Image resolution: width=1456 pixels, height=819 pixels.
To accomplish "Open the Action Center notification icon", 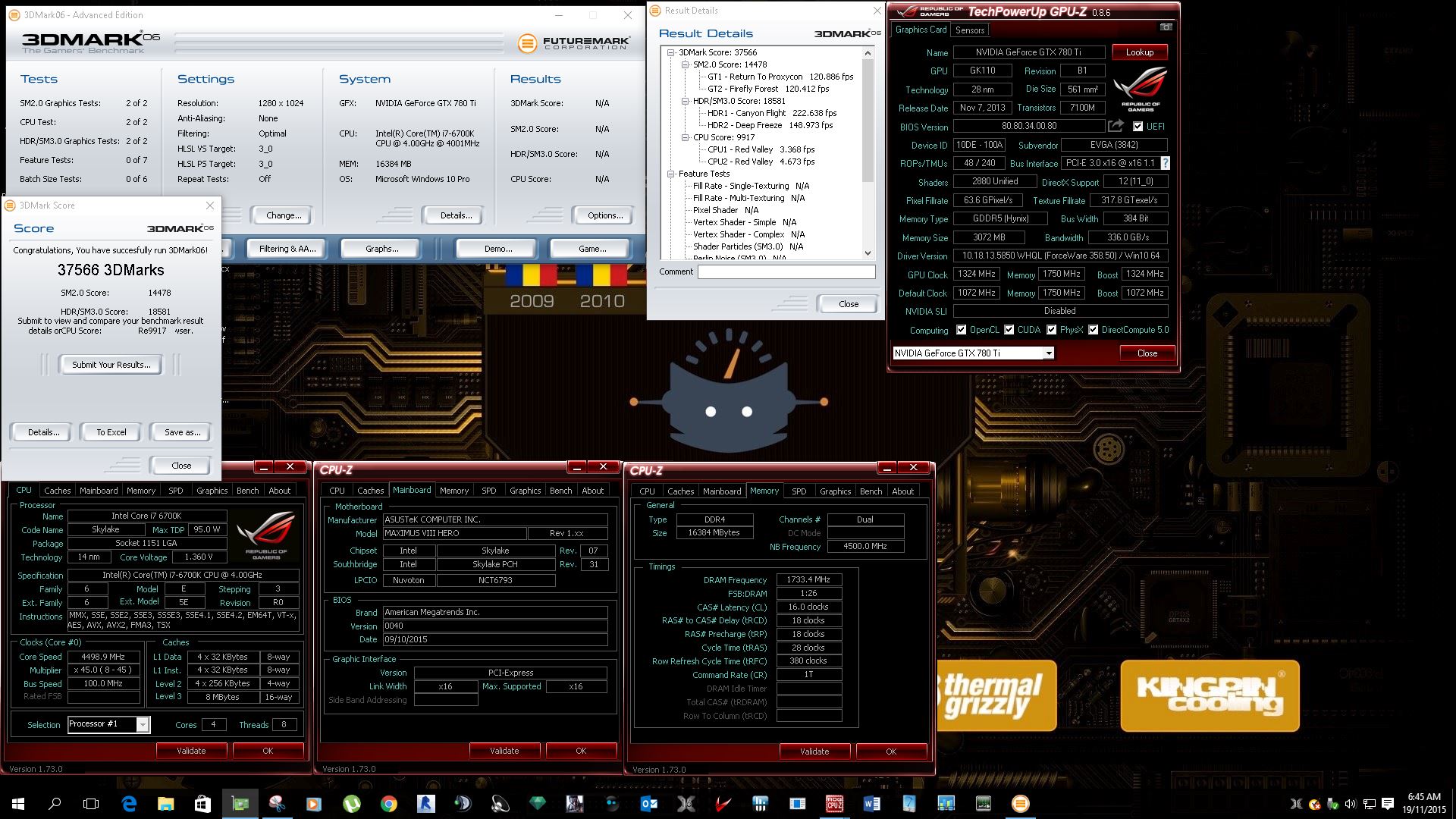I will click(1388, 804).
